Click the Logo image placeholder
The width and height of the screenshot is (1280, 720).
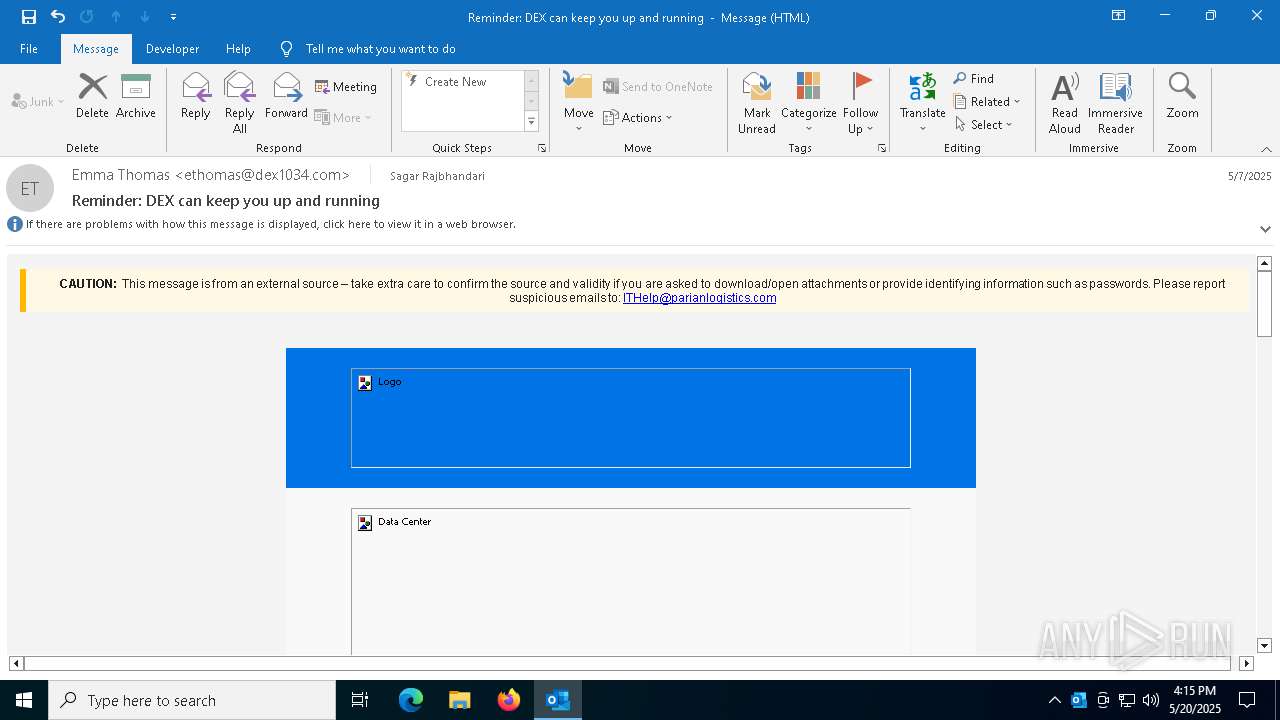631,418
